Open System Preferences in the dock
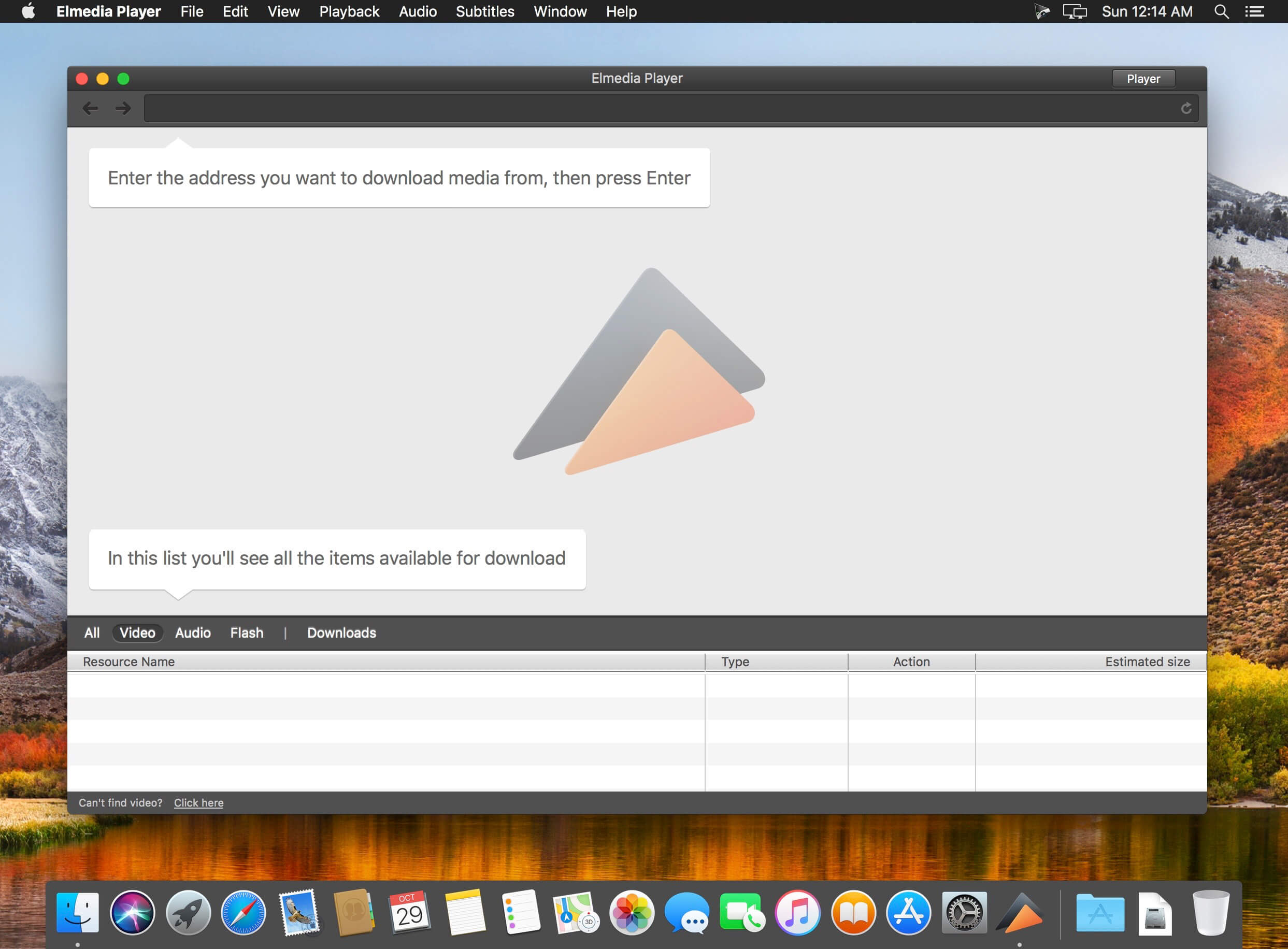Screen dimensions: 1288x949 click(965, 913)
